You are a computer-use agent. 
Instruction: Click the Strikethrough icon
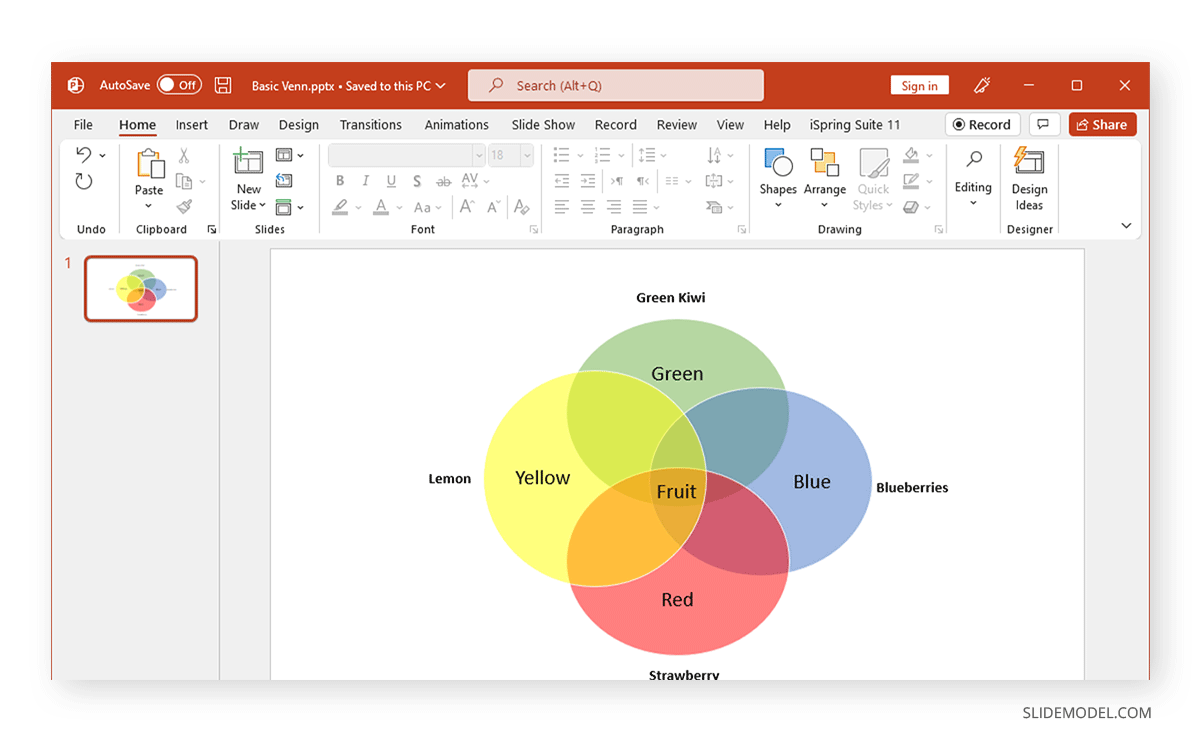tap(443, 181)
